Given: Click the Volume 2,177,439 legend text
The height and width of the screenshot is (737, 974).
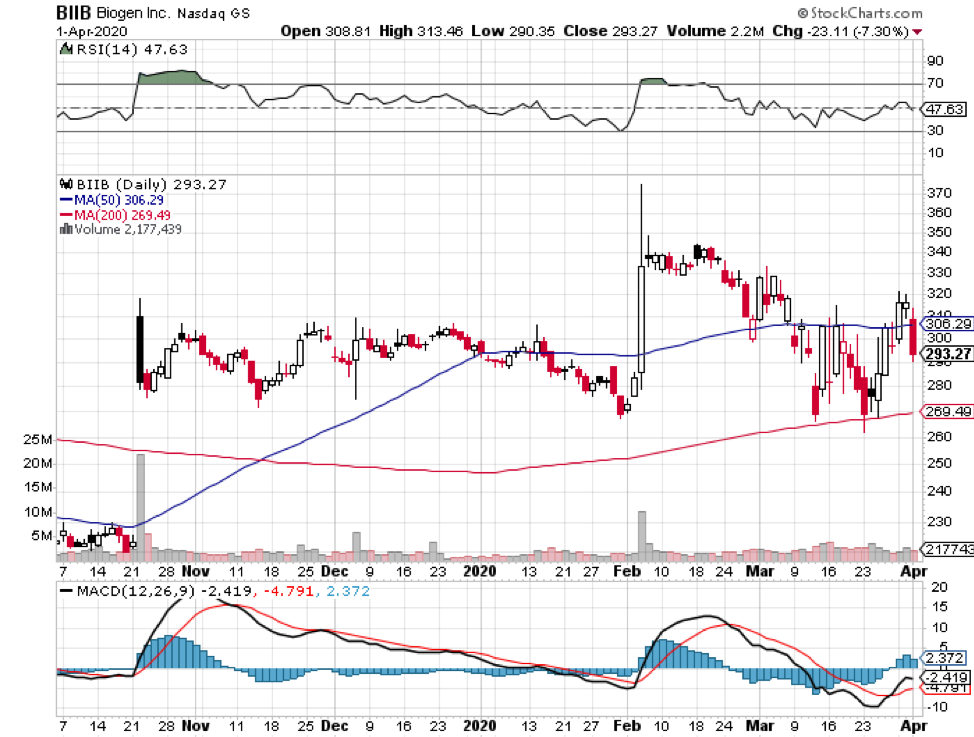Looking at the screenshot, I should (128, 229).
